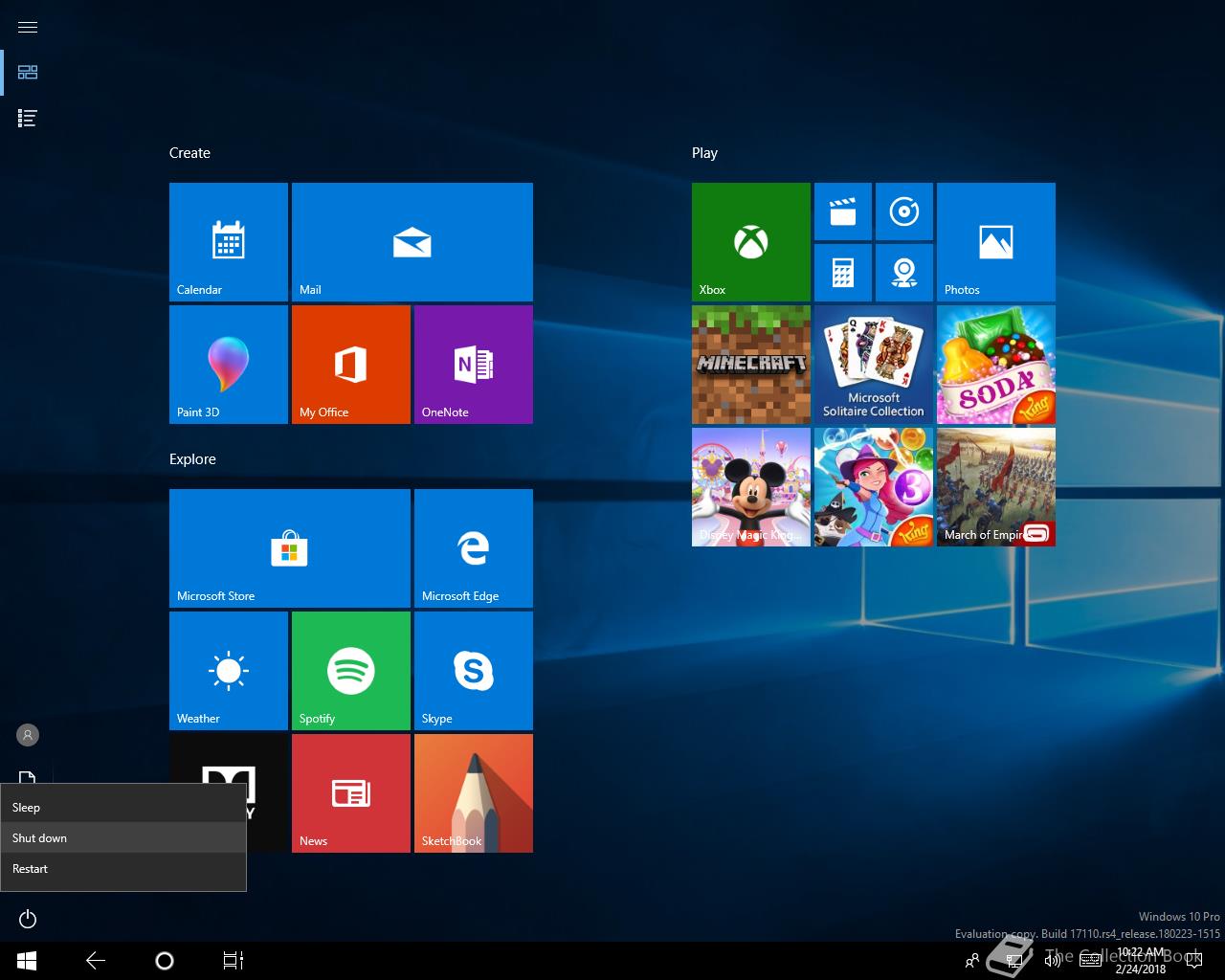Image resolution: width=1225 pixels, height=980 pixels.
Task: Open the clock showing 10:22 AM
Action: pos(1141,961)
